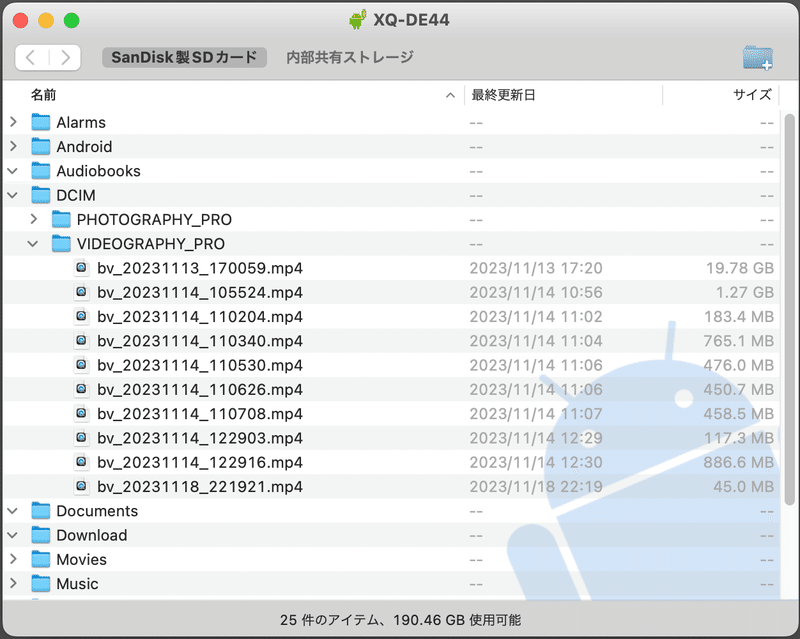Click the window title XQ-DE44
The image size is (800, 639).
[x=411, y=20]
